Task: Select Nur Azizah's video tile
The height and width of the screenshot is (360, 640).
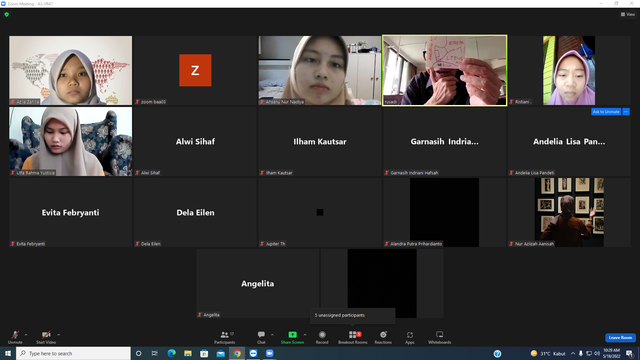Action: (569, 212)
